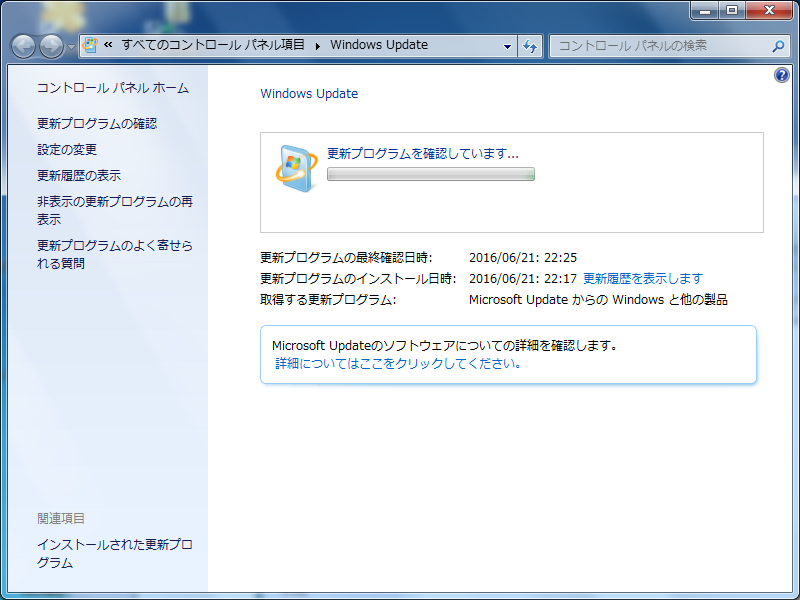Click the Forward navigation arrow button
This screenshot has width=800, height=600.
pyautogui.click(x=52, y=46)
